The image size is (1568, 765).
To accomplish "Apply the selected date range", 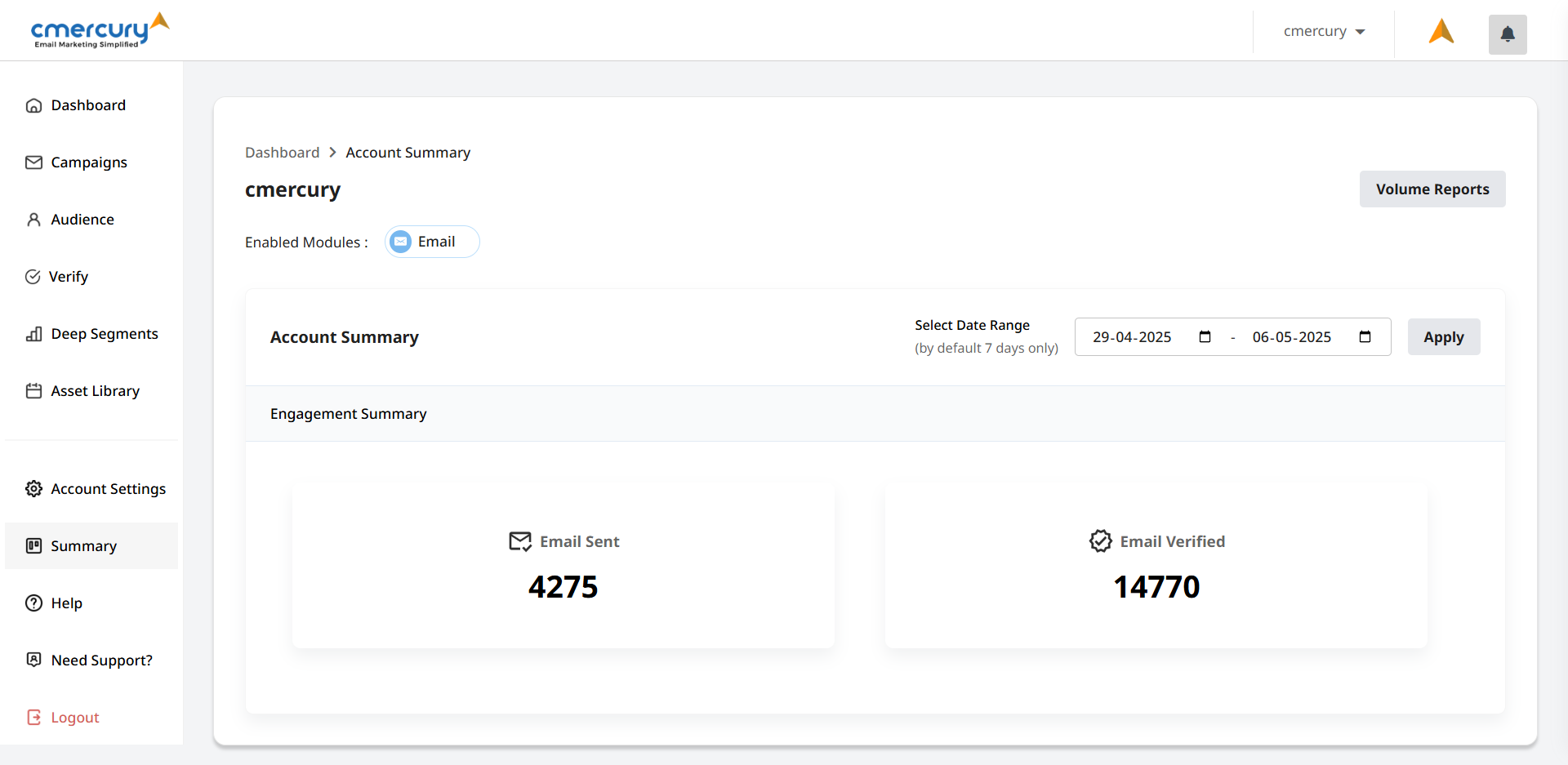I will tap(1444, 336).
